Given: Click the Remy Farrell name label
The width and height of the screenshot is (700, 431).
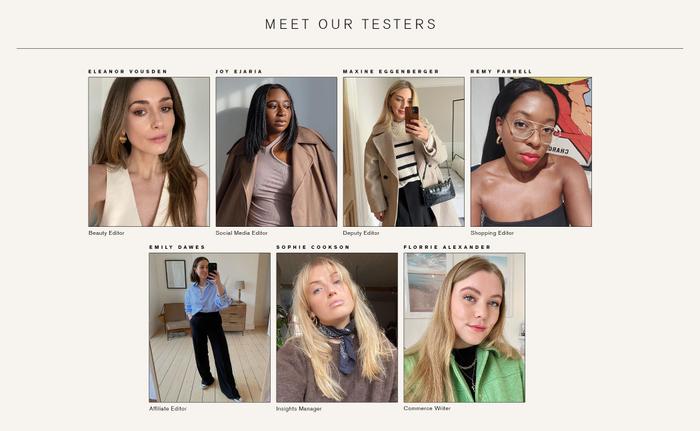Looking at the screenshot, I should pyautogui.click(x=501, y=71).
